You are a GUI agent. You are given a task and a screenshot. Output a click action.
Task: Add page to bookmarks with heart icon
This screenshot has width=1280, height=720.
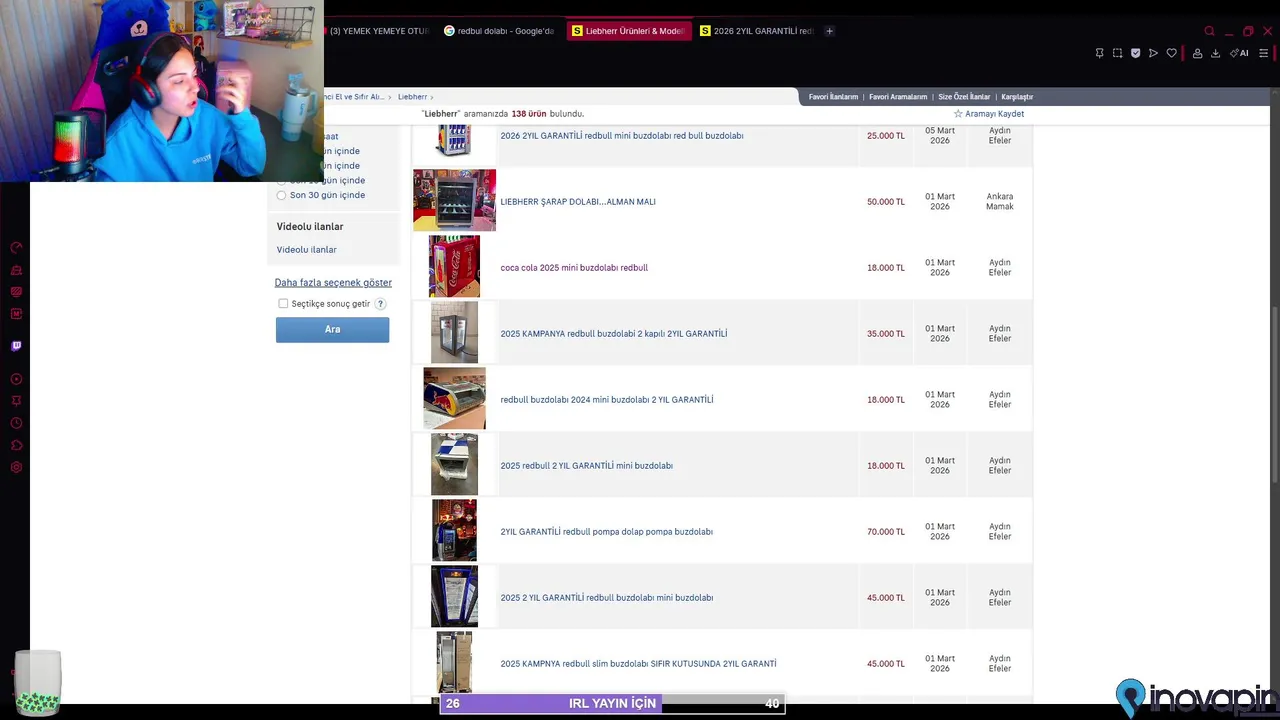pos(1171,53)
